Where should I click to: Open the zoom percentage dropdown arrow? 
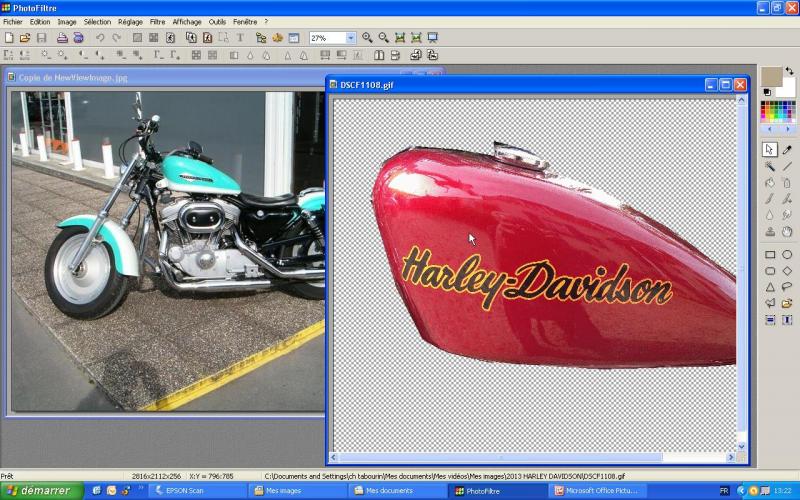coord(351,38)
